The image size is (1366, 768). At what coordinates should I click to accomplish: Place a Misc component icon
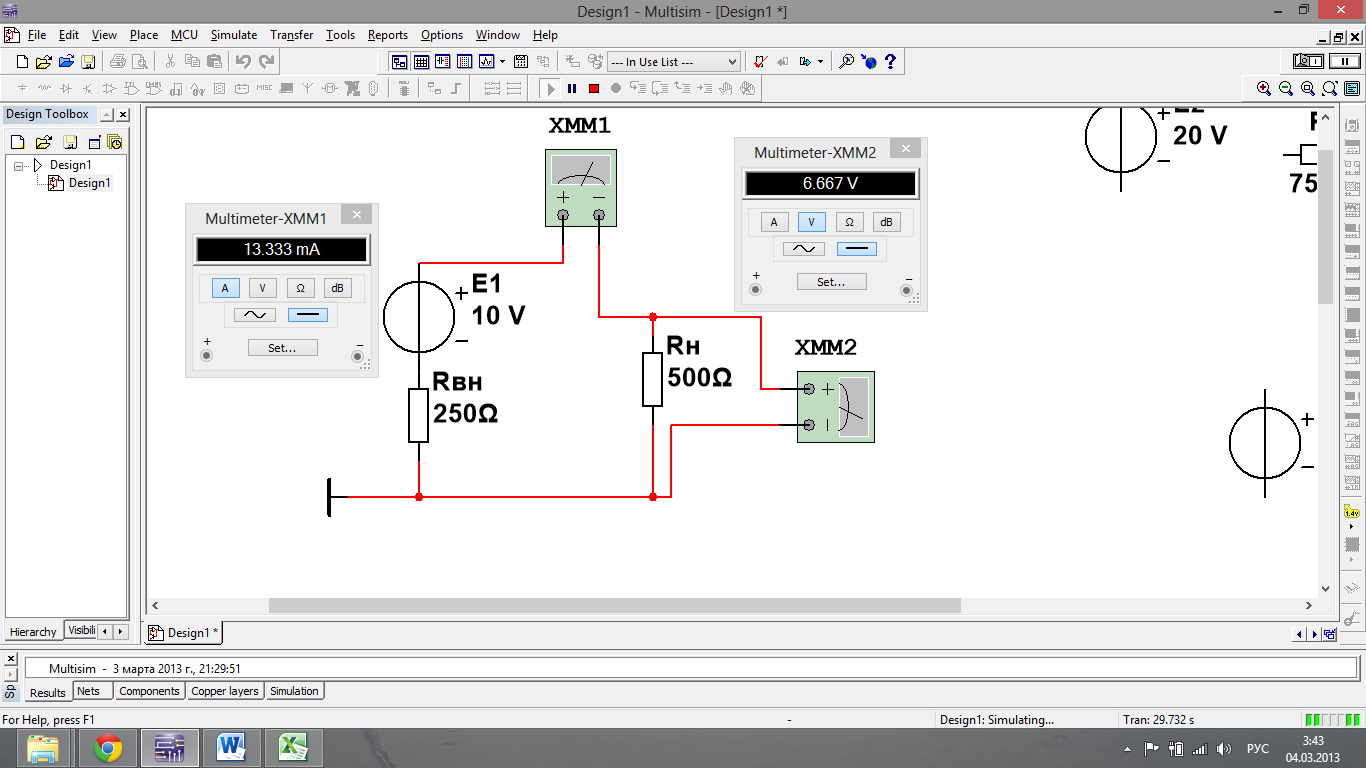pos(264,88)
